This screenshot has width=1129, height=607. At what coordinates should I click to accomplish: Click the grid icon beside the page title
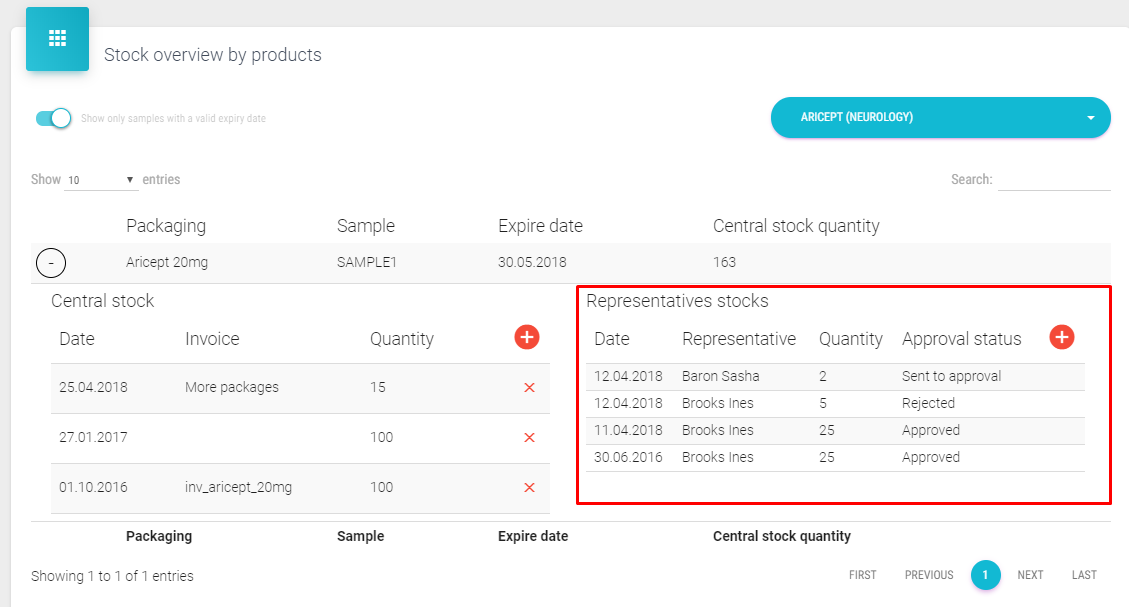click(x=57, y=39)
